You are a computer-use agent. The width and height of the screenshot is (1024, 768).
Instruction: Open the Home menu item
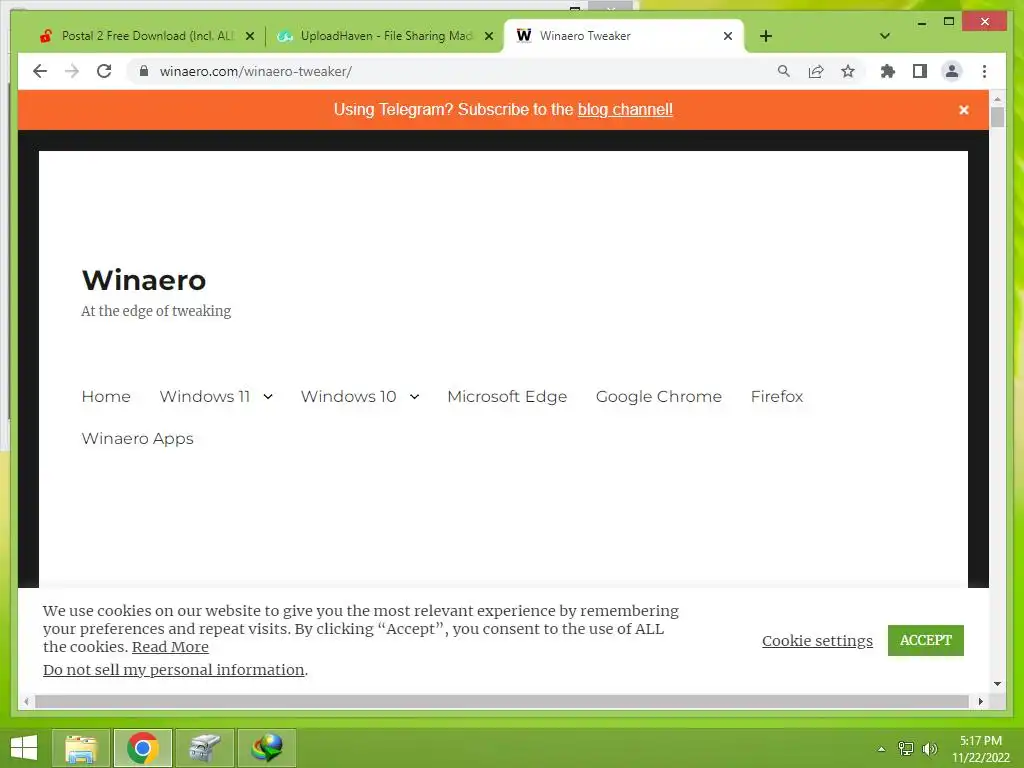point(106,396)
